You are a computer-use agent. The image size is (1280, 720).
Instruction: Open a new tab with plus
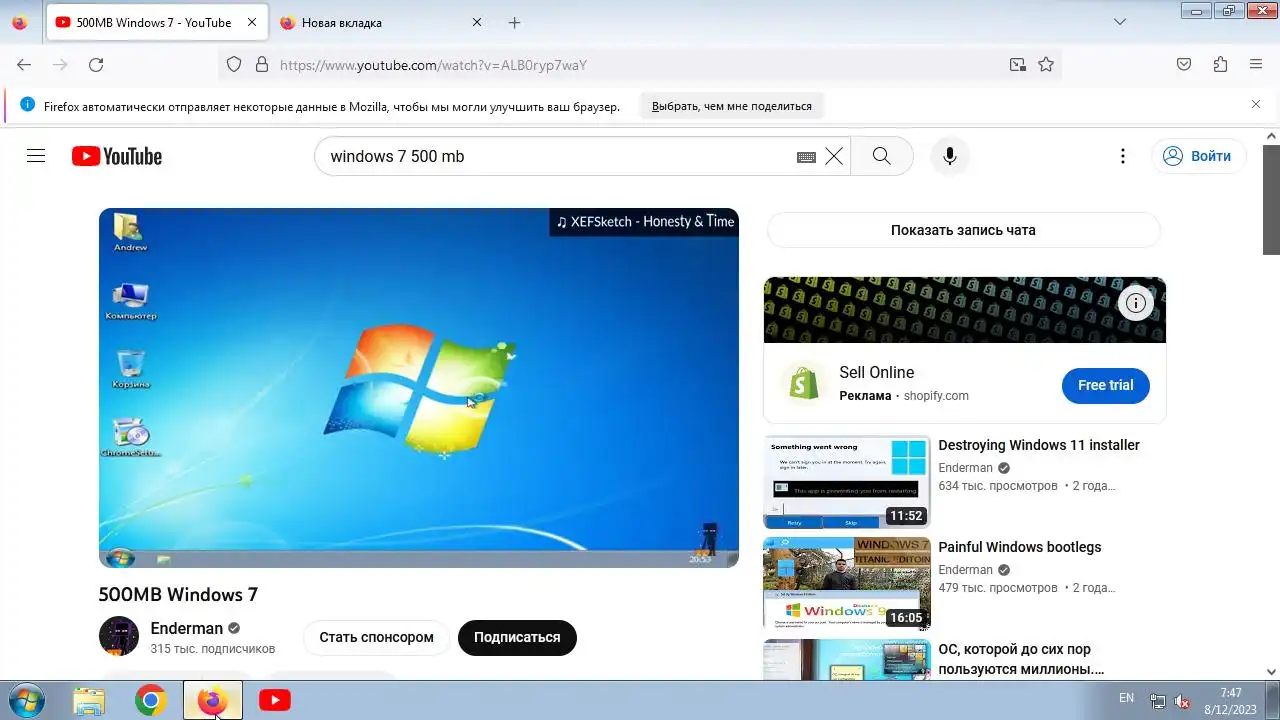coord(514,22)
